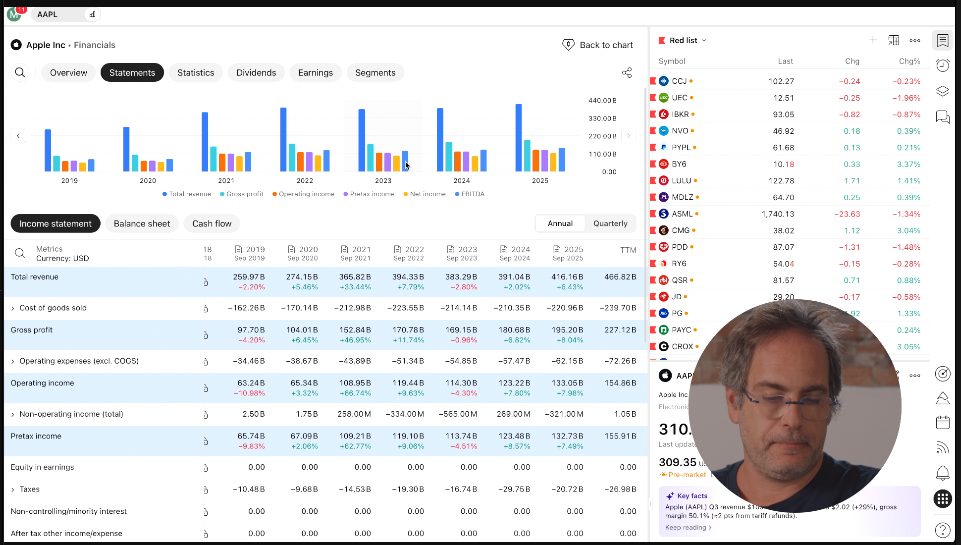Click the Metrics search magnifier icon
This screenshot has width=961, height=545.
(20, 253)
